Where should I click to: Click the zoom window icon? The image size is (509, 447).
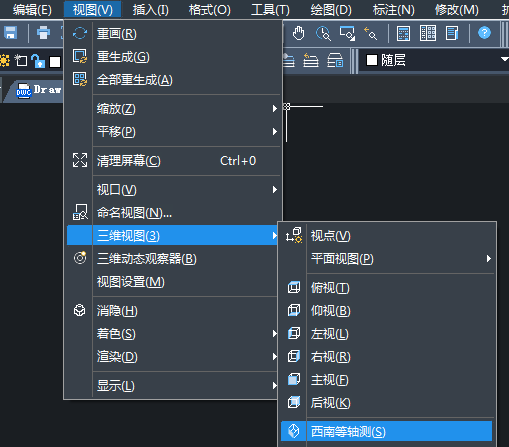click(x=347, y=33)
